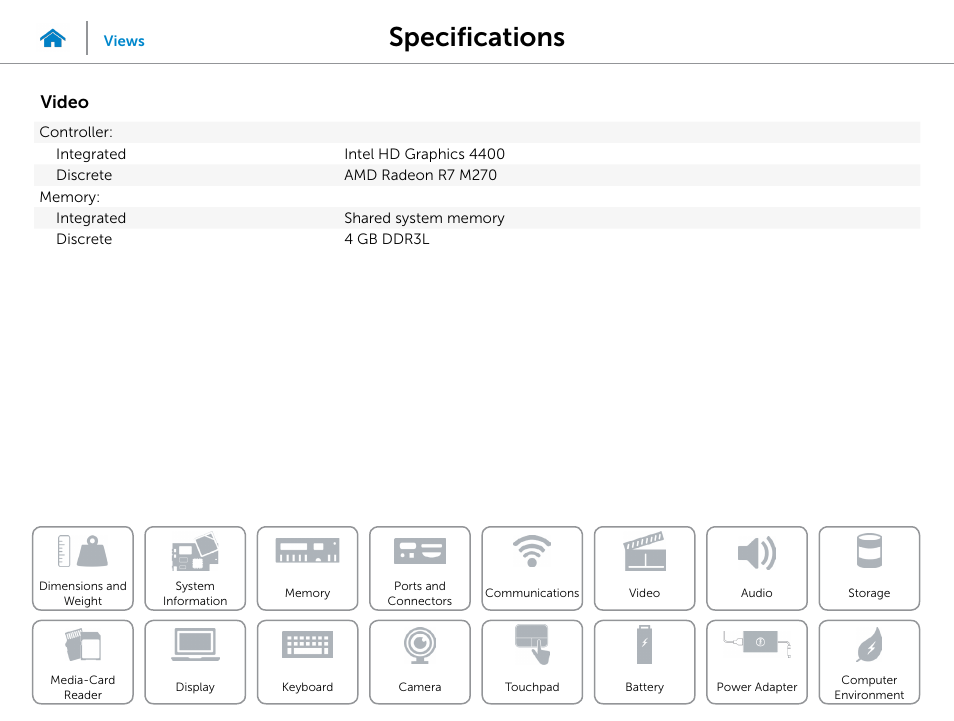Viewport: 954px width, 721px height.
Task: Show Communications specifications
Action: [x=532, y=568]
